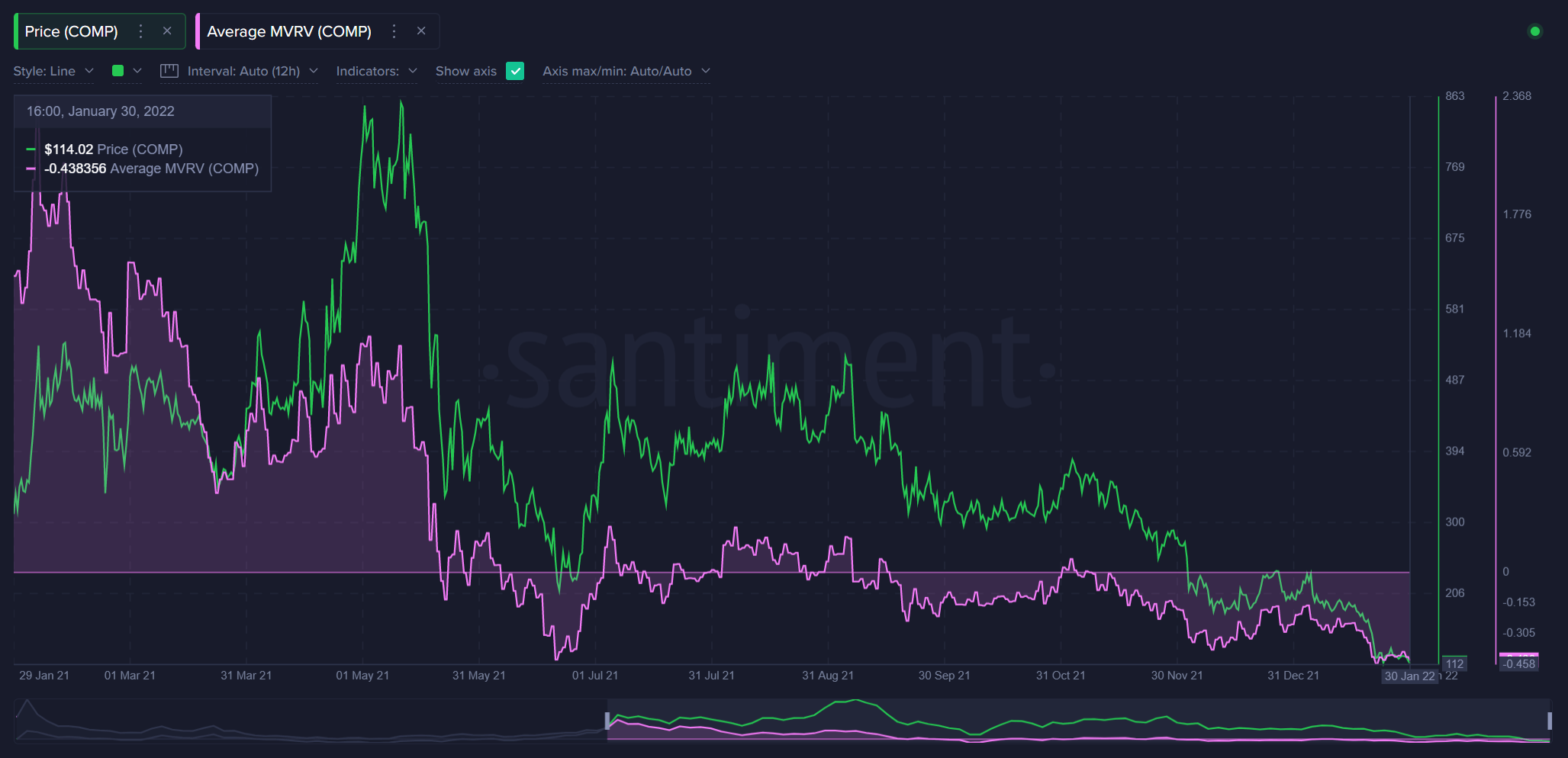The width and height of the screenshot is (1568, 758).
Task: Click the 112 current price axis label
Action: pyautogui.click(x=1455, y=664)
